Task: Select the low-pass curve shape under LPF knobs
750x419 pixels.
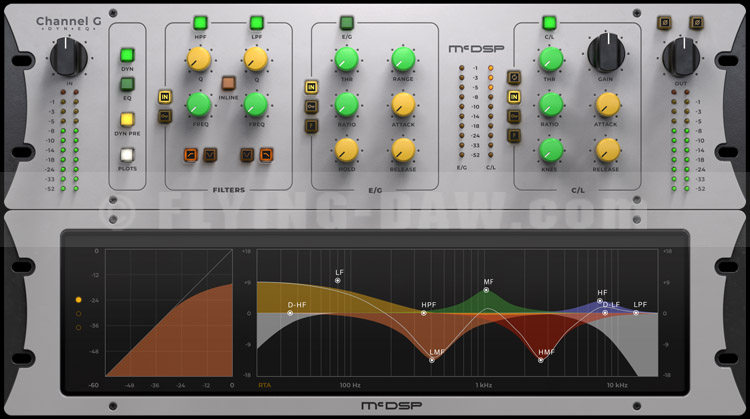Action: point(266,155)
